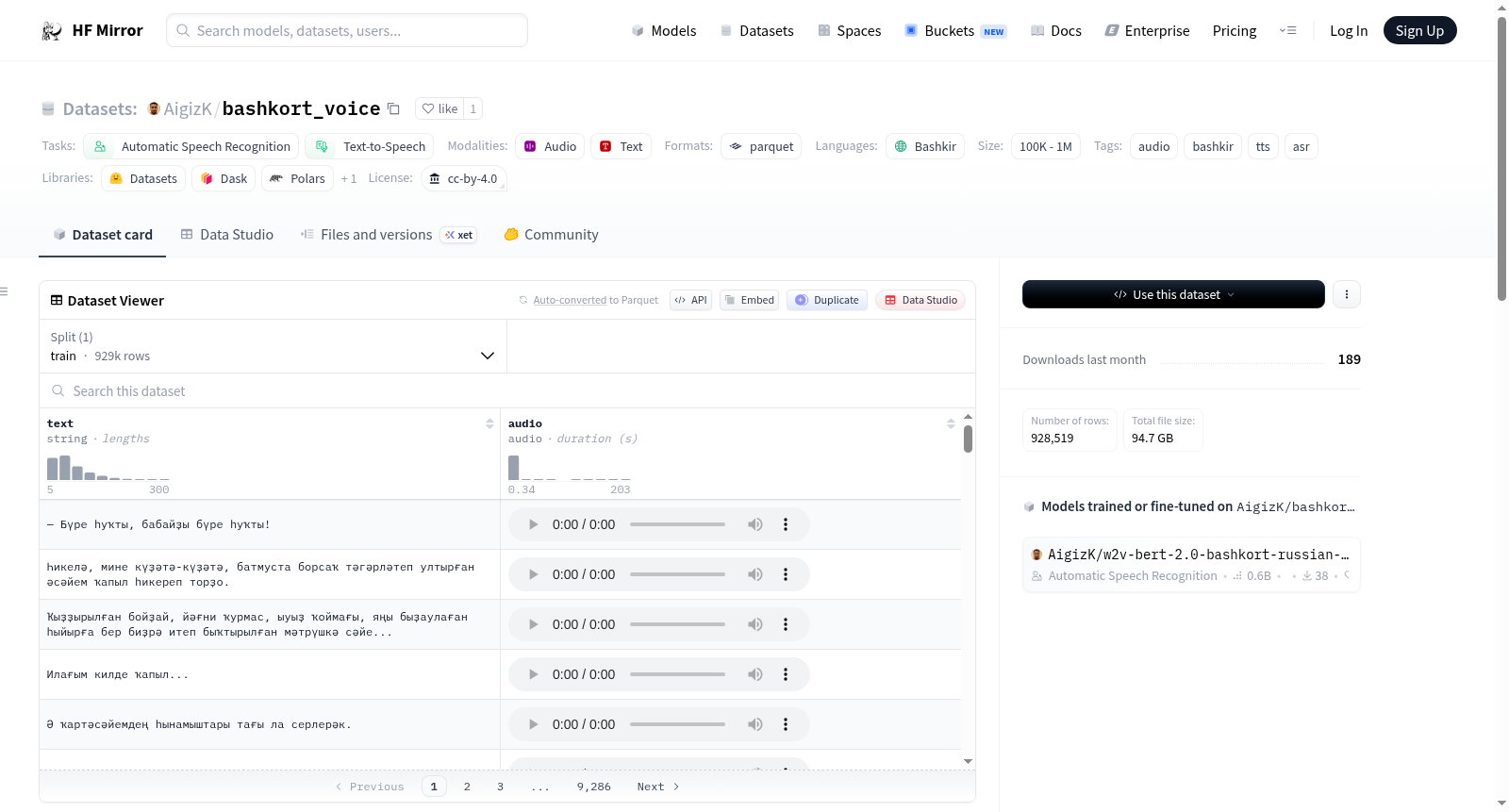This screenshot has width=1509, height=812.
Task: Open audio options for 'Буре һуҡты' row
Action: (x=786, y=524)
